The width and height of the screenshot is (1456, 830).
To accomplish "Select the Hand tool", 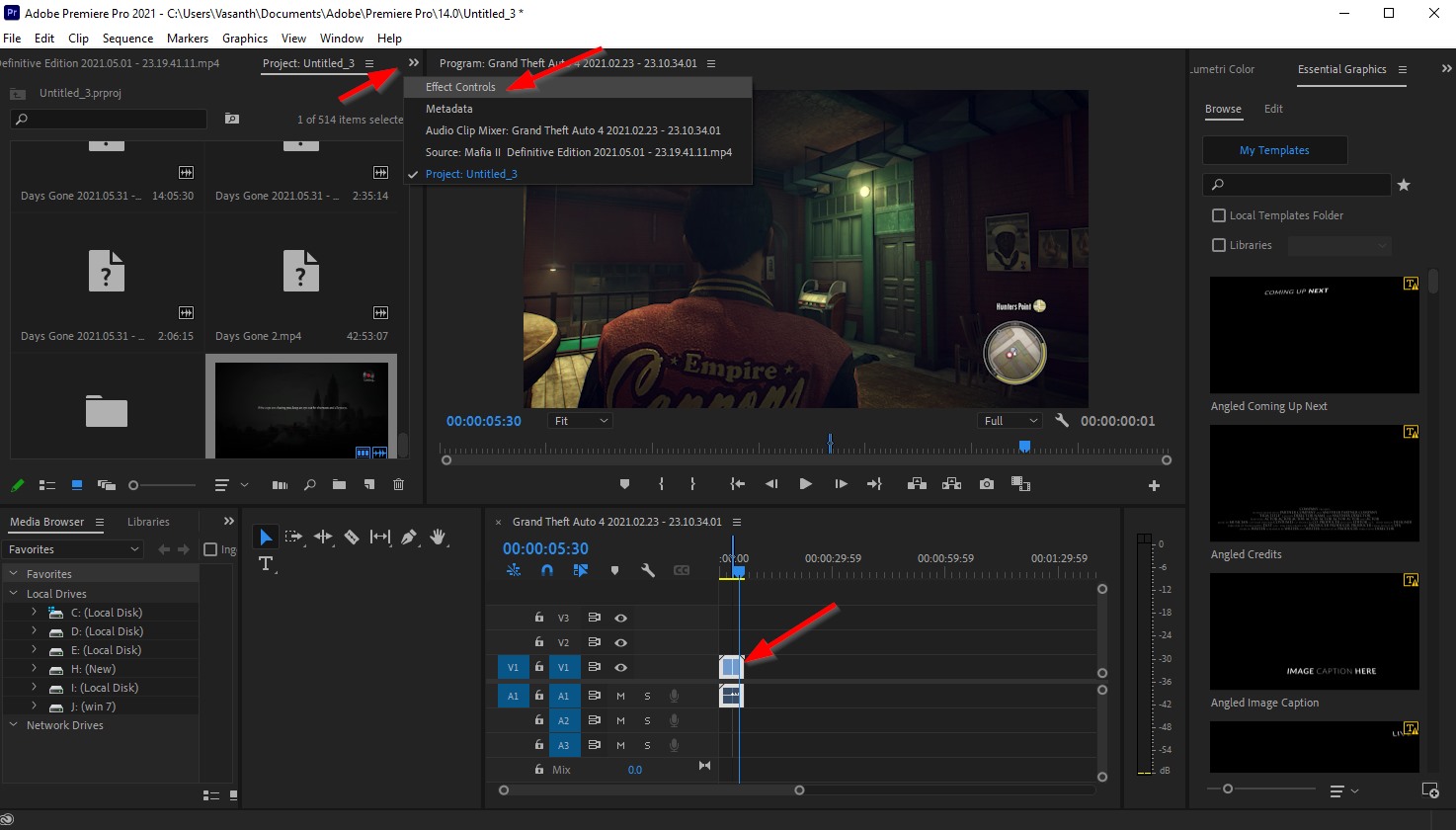I will [438, 537].
